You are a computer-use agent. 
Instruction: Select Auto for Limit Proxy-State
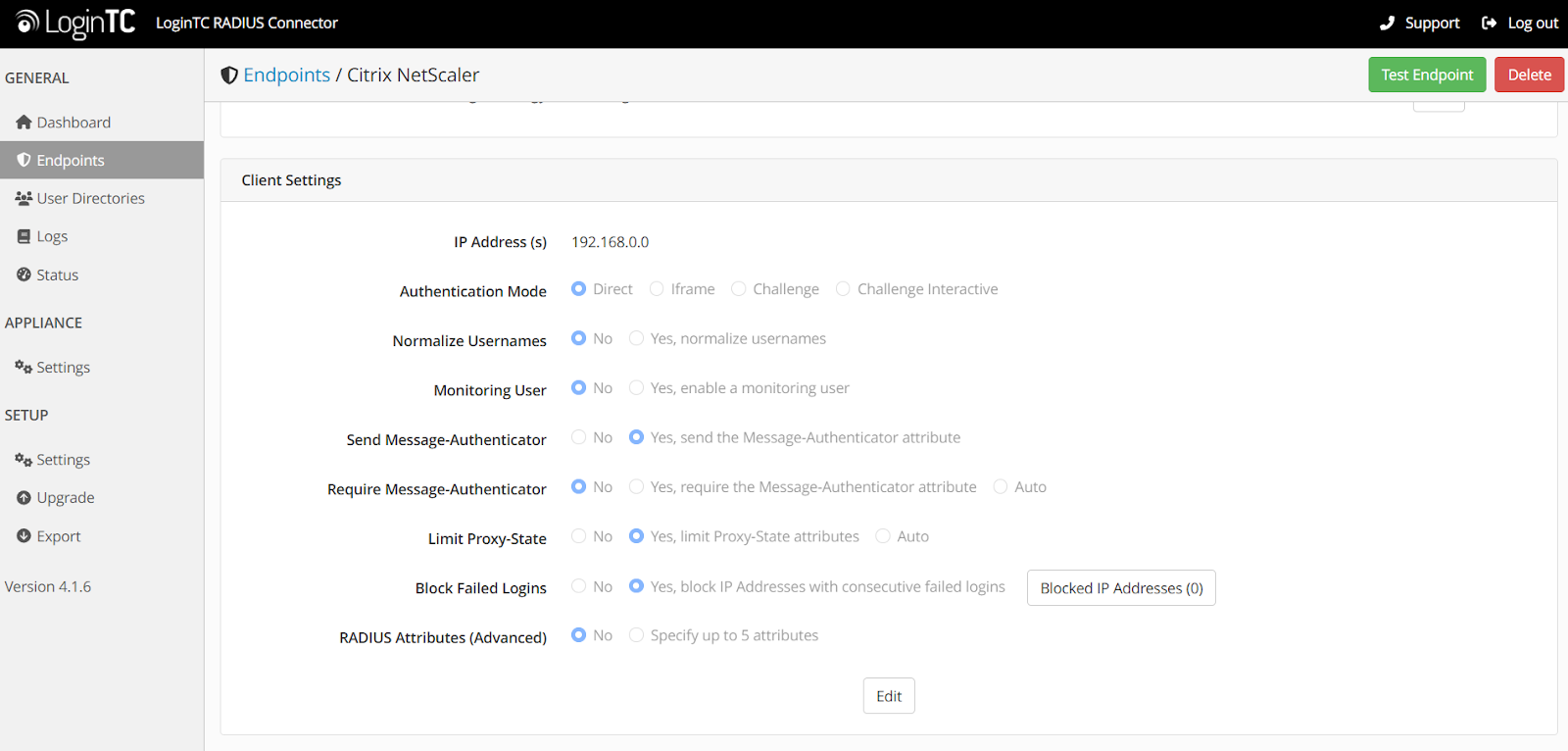[883, 536]
